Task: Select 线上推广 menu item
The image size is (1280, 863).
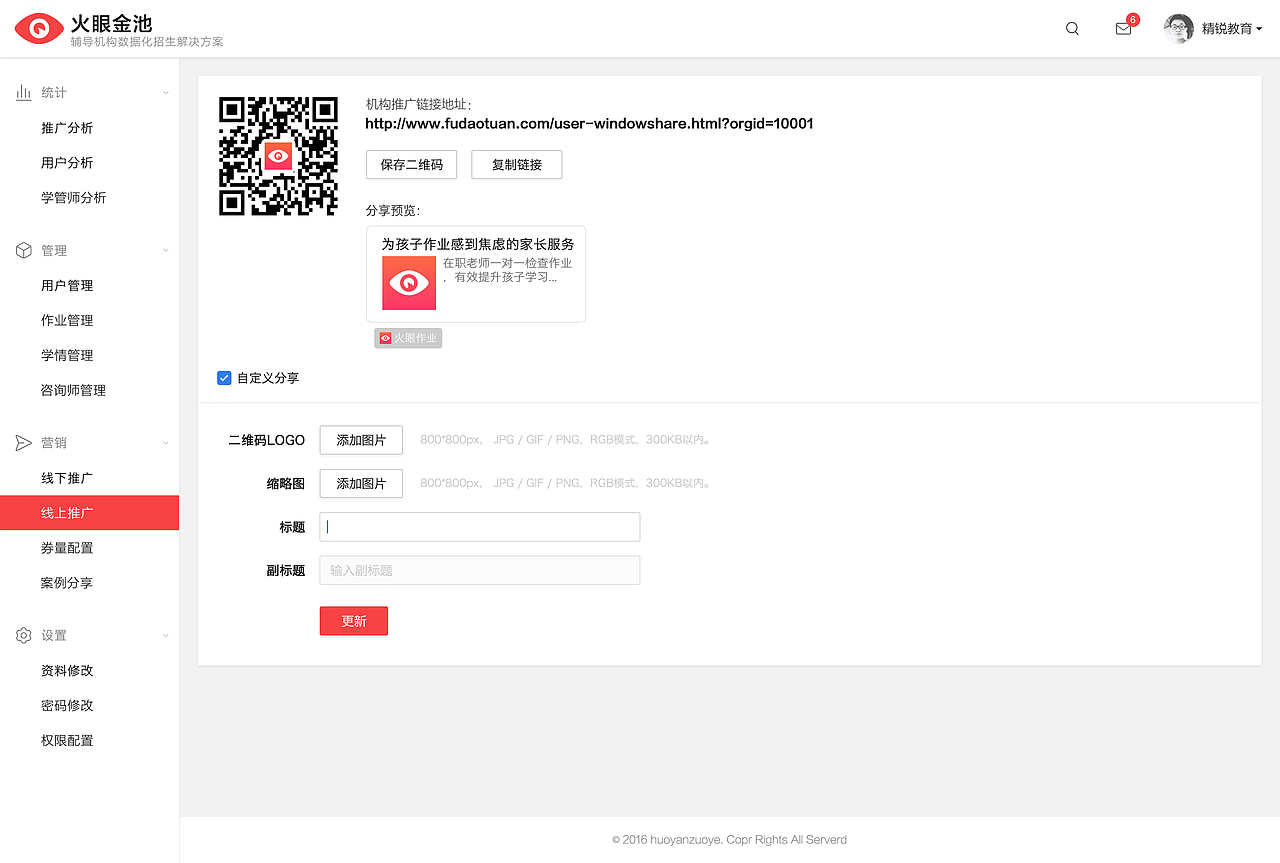Action: (x=89, y=513)
